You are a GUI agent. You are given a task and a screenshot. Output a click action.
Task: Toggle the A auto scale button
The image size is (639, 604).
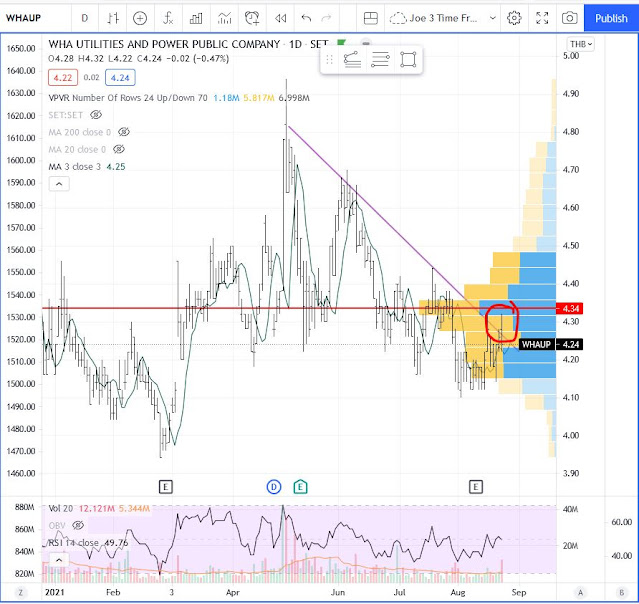(580, 592)
